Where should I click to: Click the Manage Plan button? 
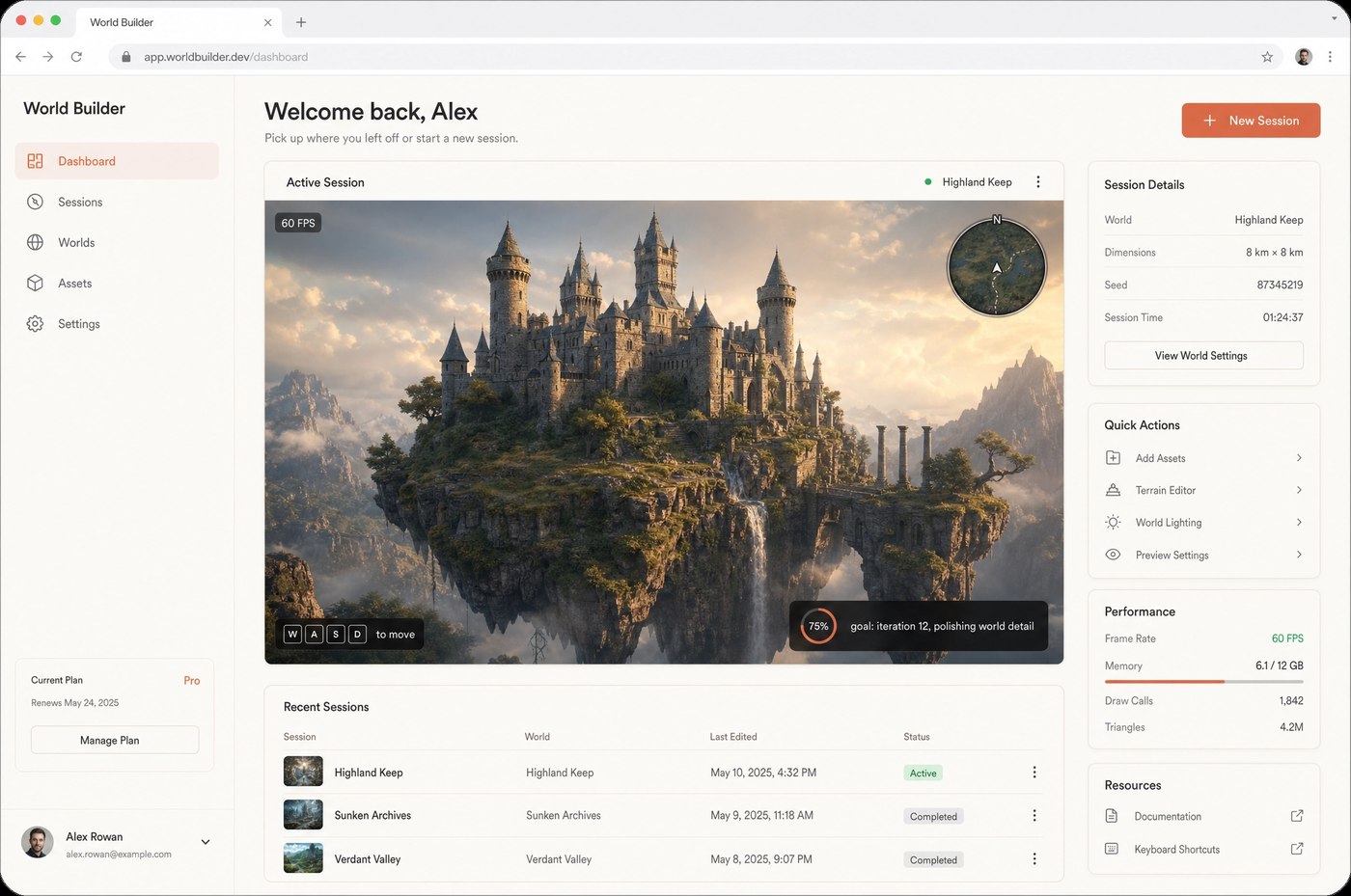click(x=115, y=740)
